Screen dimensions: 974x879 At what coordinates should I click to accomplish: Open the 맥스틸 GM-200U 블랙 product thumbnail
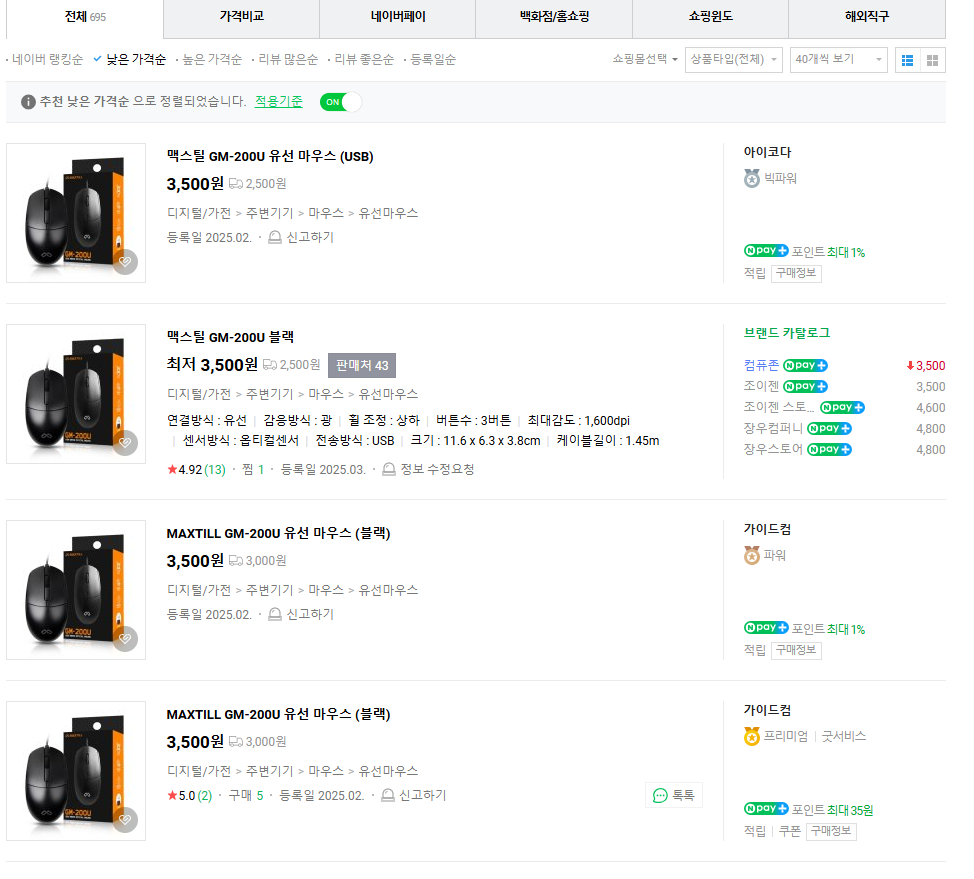click(x=76, y=394)
